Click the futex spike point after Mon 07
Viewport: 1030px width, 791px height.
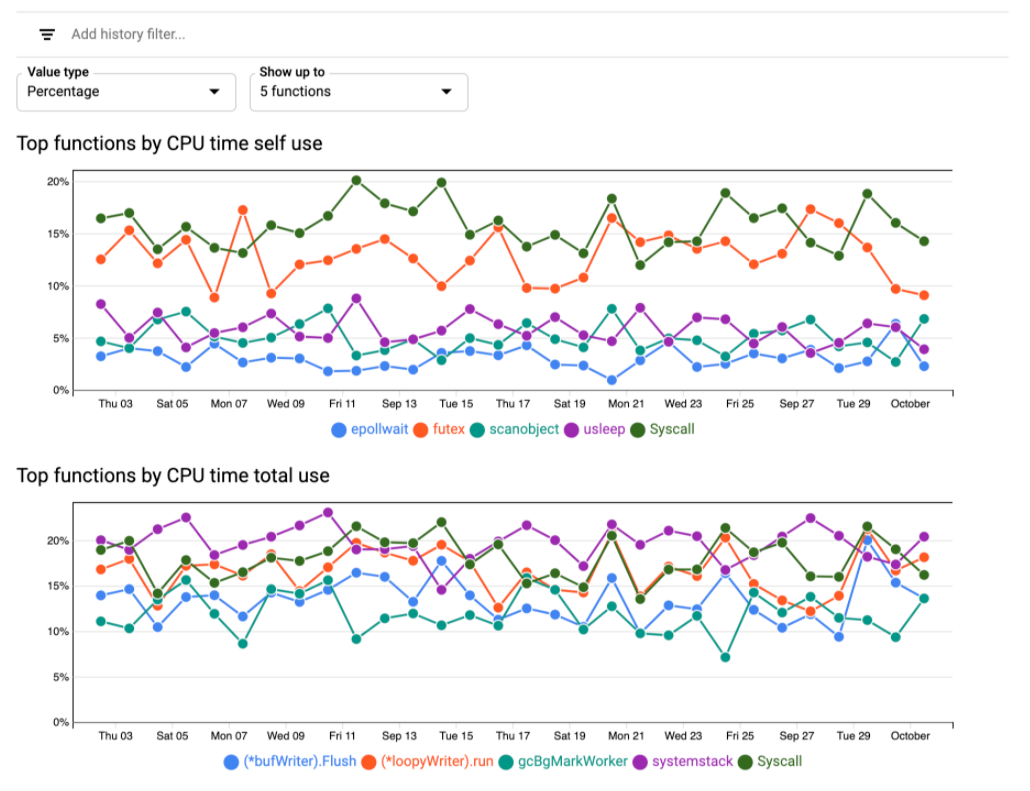pyautogui.click(x=242, y=210)
